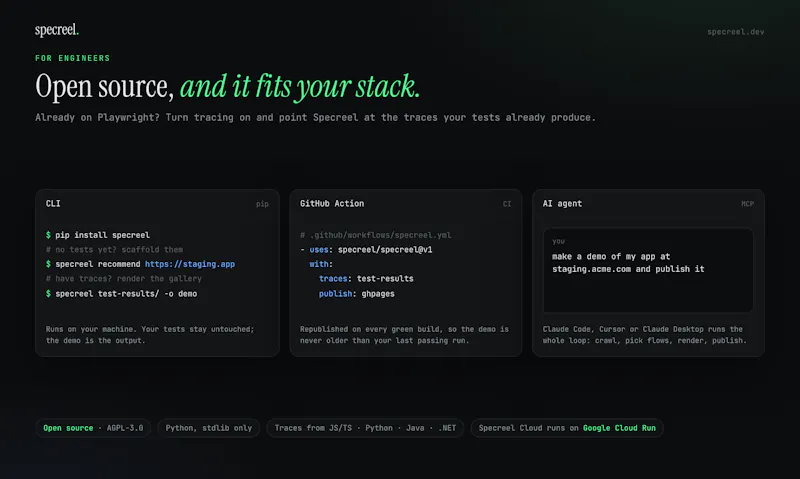Open the https://staging.app link

click(x=190, y=264)
